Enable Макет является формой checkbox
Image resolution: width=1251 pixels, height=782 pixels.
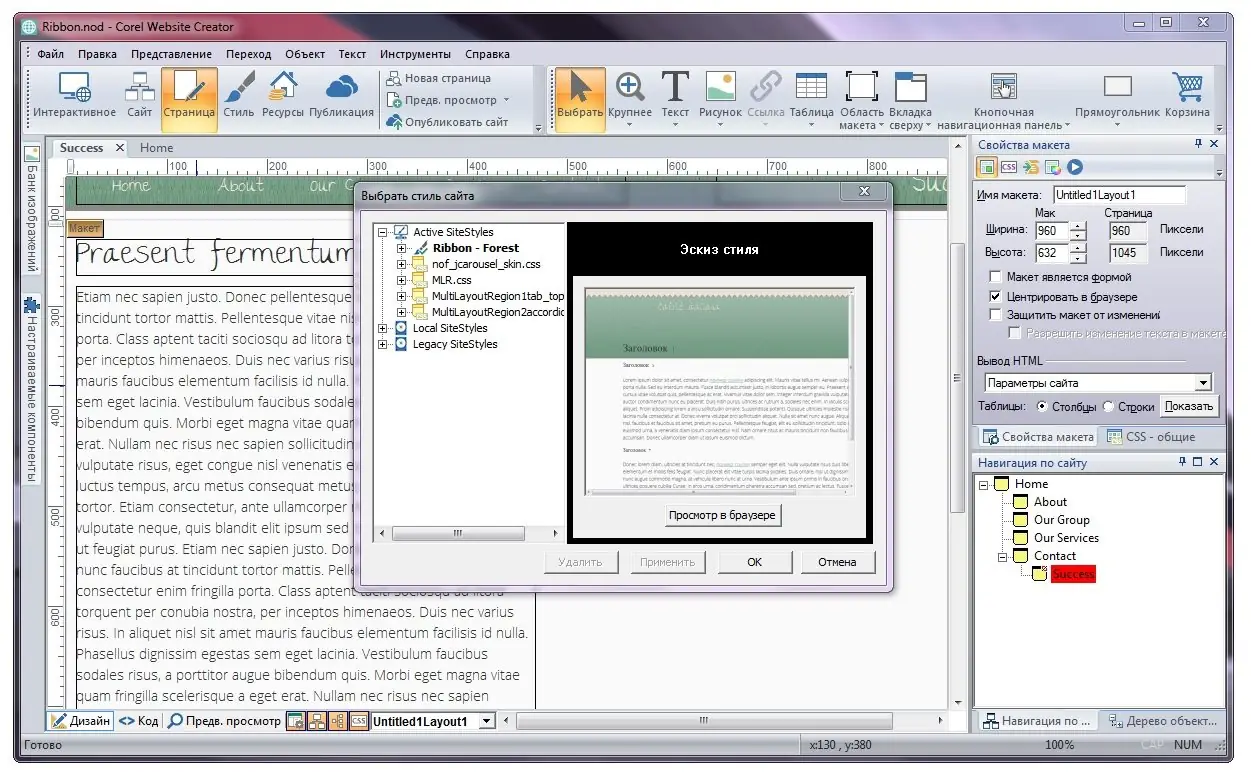[x=995, y=277]
